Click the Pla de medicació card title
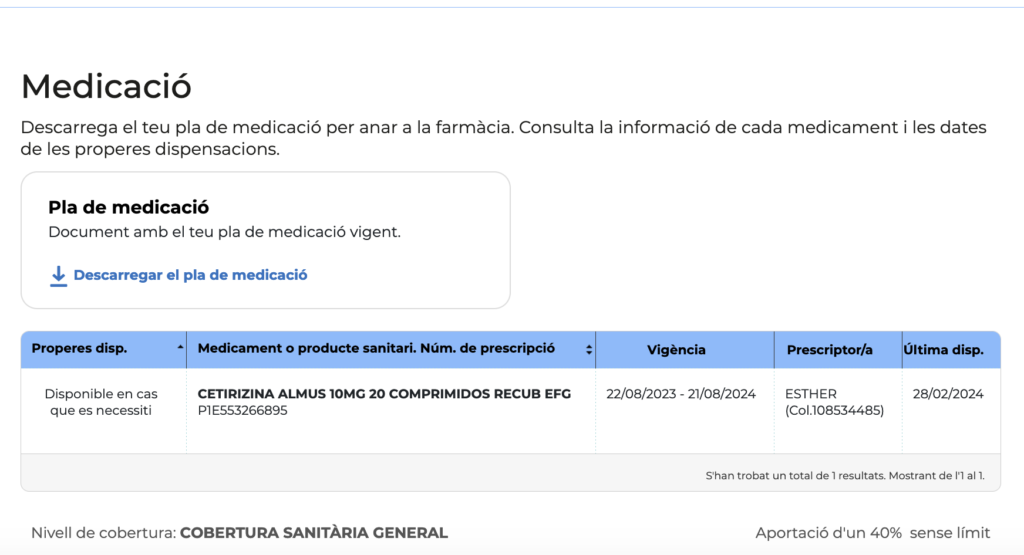This screenshot has width=1024, height=555. (129, 207)
